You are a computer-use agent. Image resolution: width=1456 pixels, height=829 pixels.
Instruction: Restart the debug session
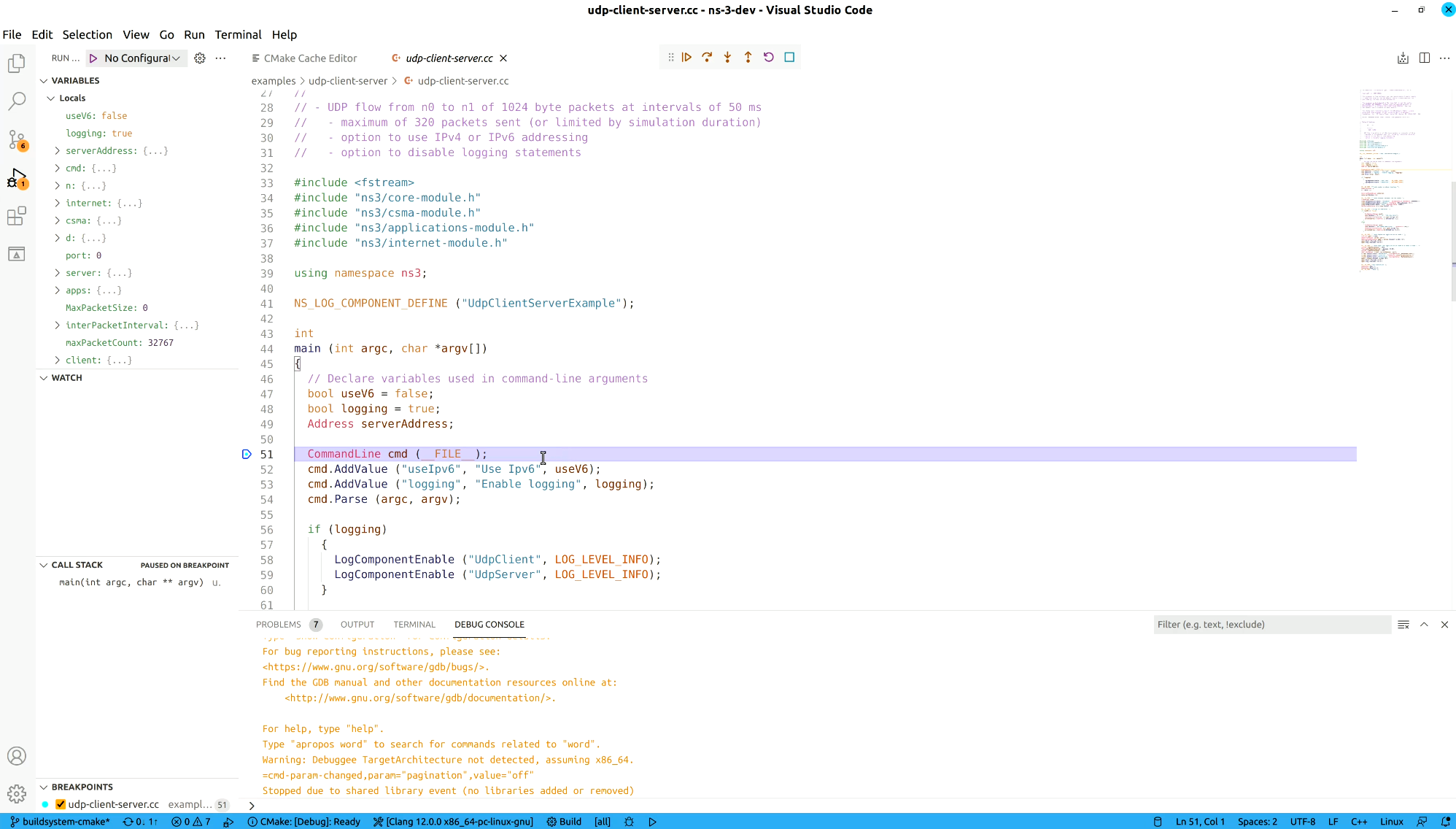(768, 57)
